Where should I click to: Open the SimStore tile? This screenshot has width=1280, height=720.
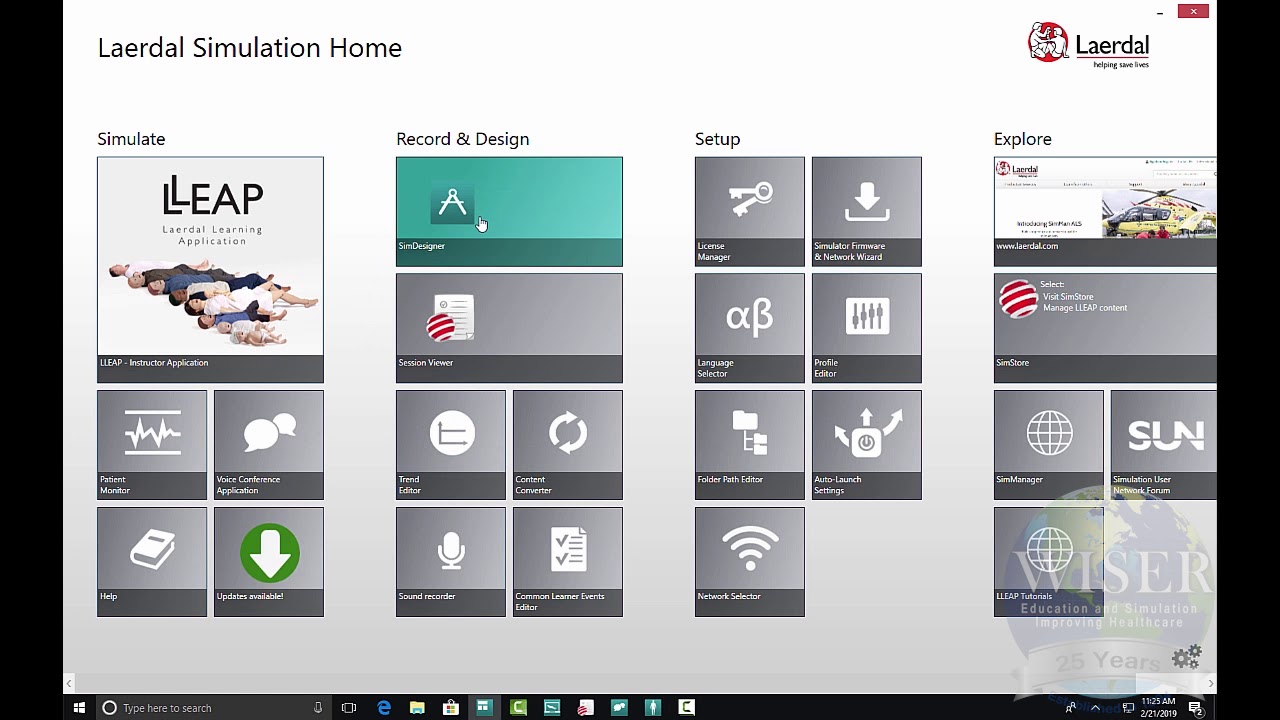pyautogui.click(x=1105, y=328)
